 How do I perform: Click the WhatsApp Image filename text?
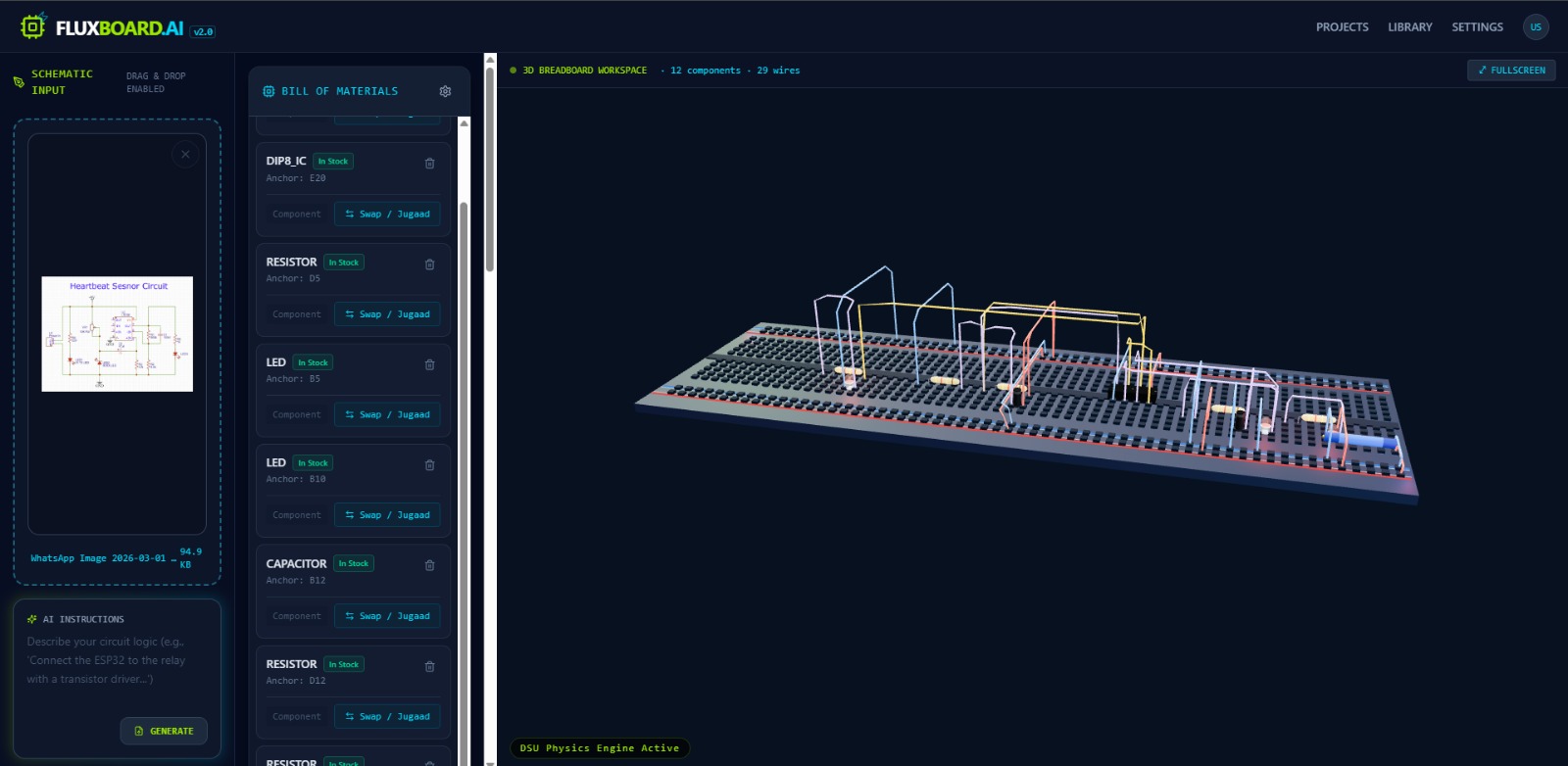104,558
